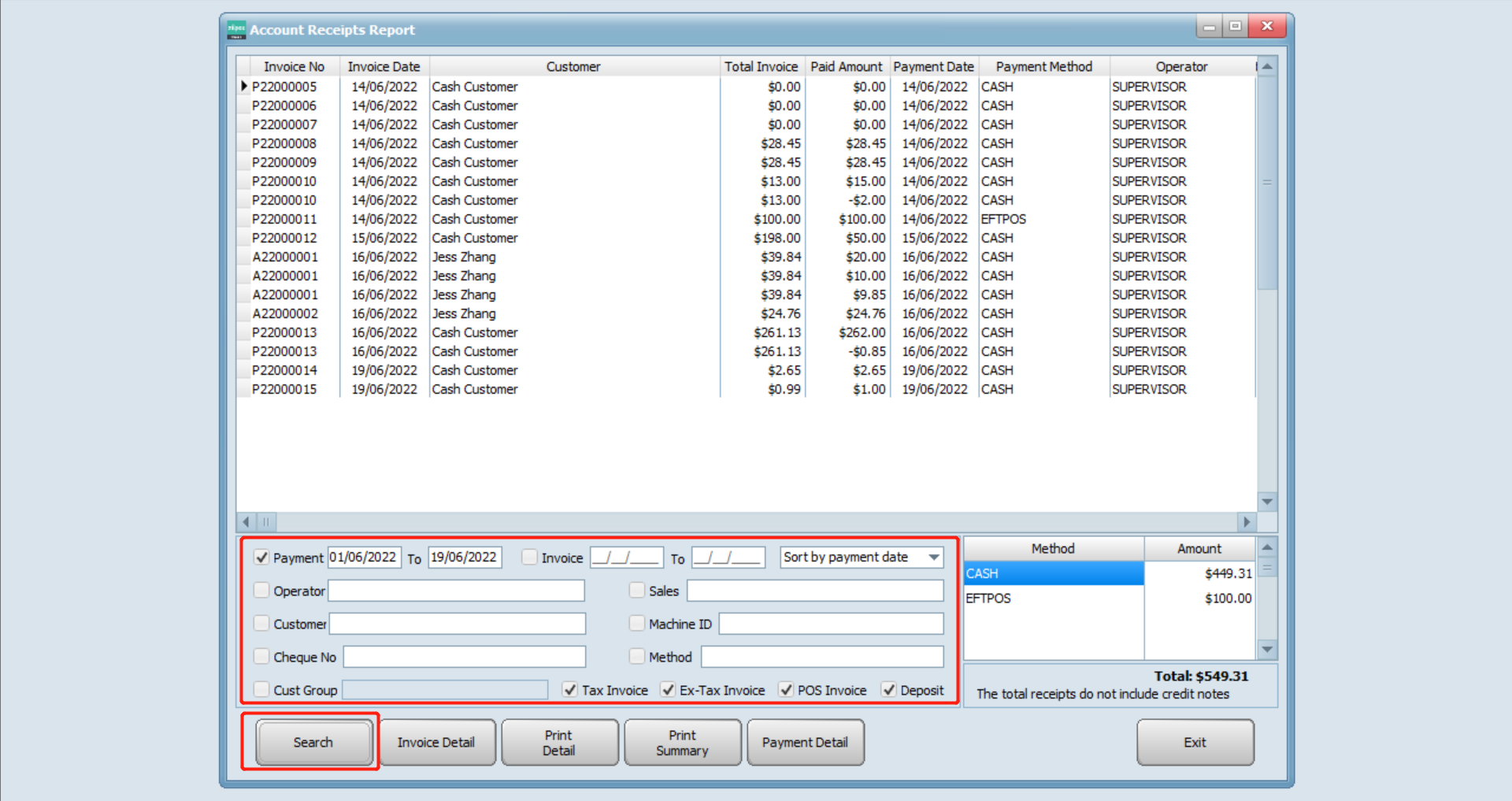The height and width of the screenshot is (801, 1512).
Task: Uncheck the Deposit checkbox
Action: 888,689
